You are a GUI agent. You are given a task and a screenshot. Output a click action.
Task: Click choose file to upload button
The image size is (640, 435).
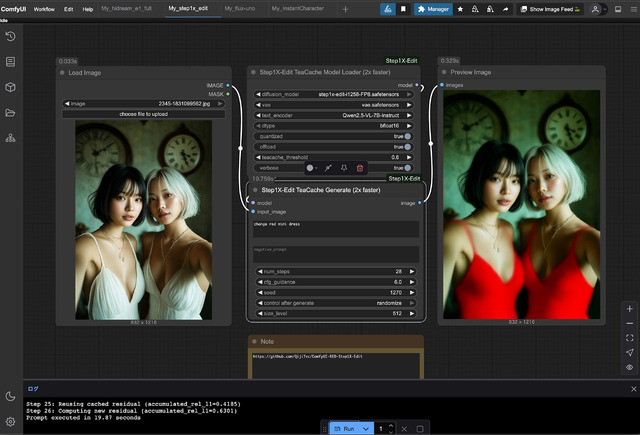pyautogui.click(x=143, y=114)
